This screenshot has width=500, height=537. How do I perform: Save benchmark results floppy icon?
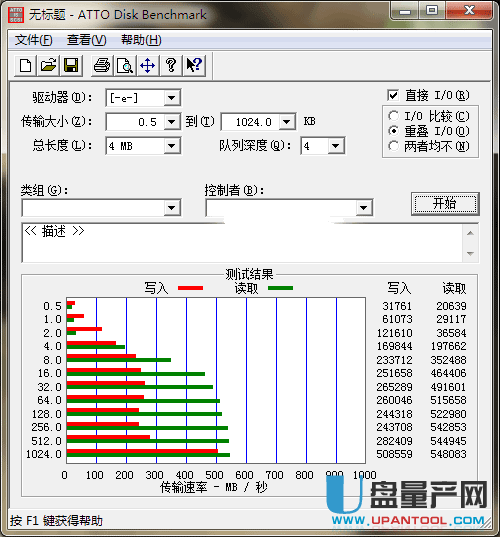click(71, 65)
